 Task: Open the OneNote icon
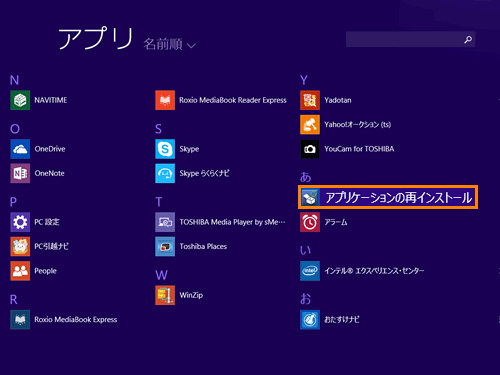click(20, 173)
